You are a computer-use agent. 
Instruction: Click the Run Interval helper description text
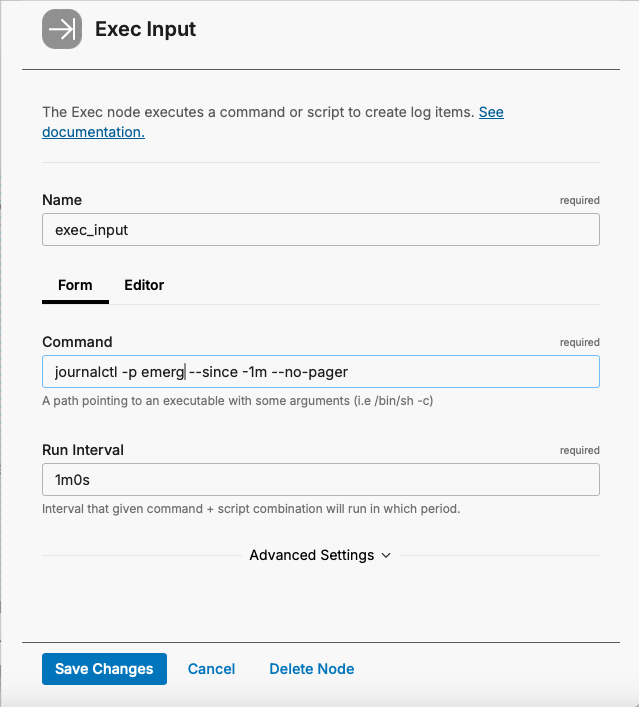coord(250,509)
